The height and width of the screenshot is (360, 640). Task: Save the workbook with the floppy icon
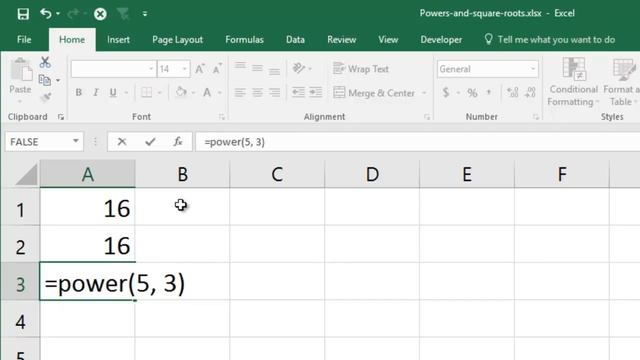click(23, 14)
